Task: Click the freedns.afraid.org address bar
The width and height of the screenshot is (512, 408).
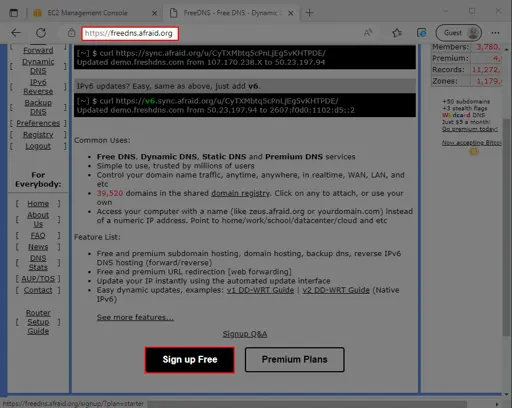Action: tap(130, 33)
